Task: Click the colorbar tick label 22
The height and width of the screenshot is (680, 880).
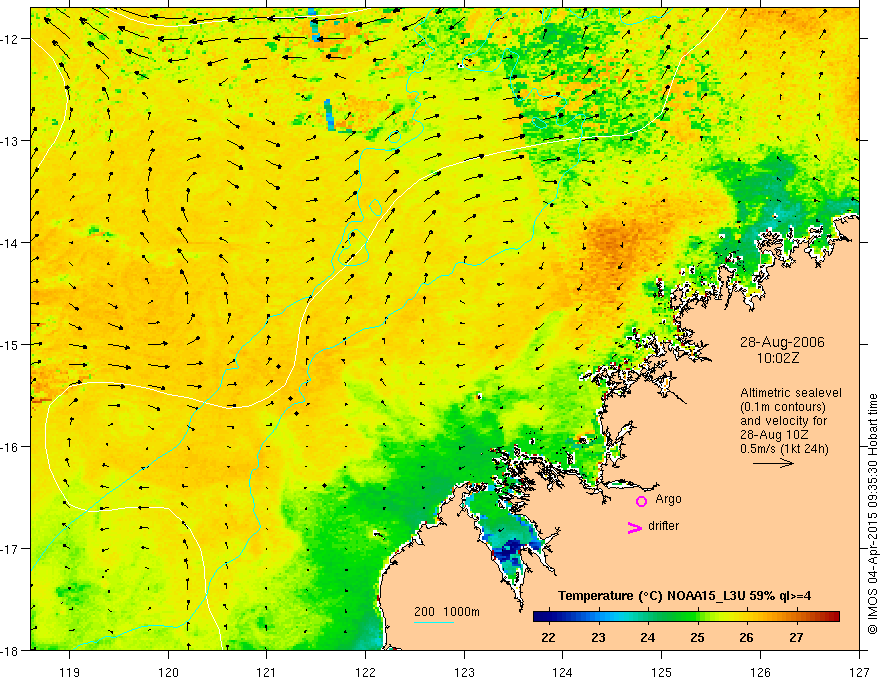Action: [548, 638]
